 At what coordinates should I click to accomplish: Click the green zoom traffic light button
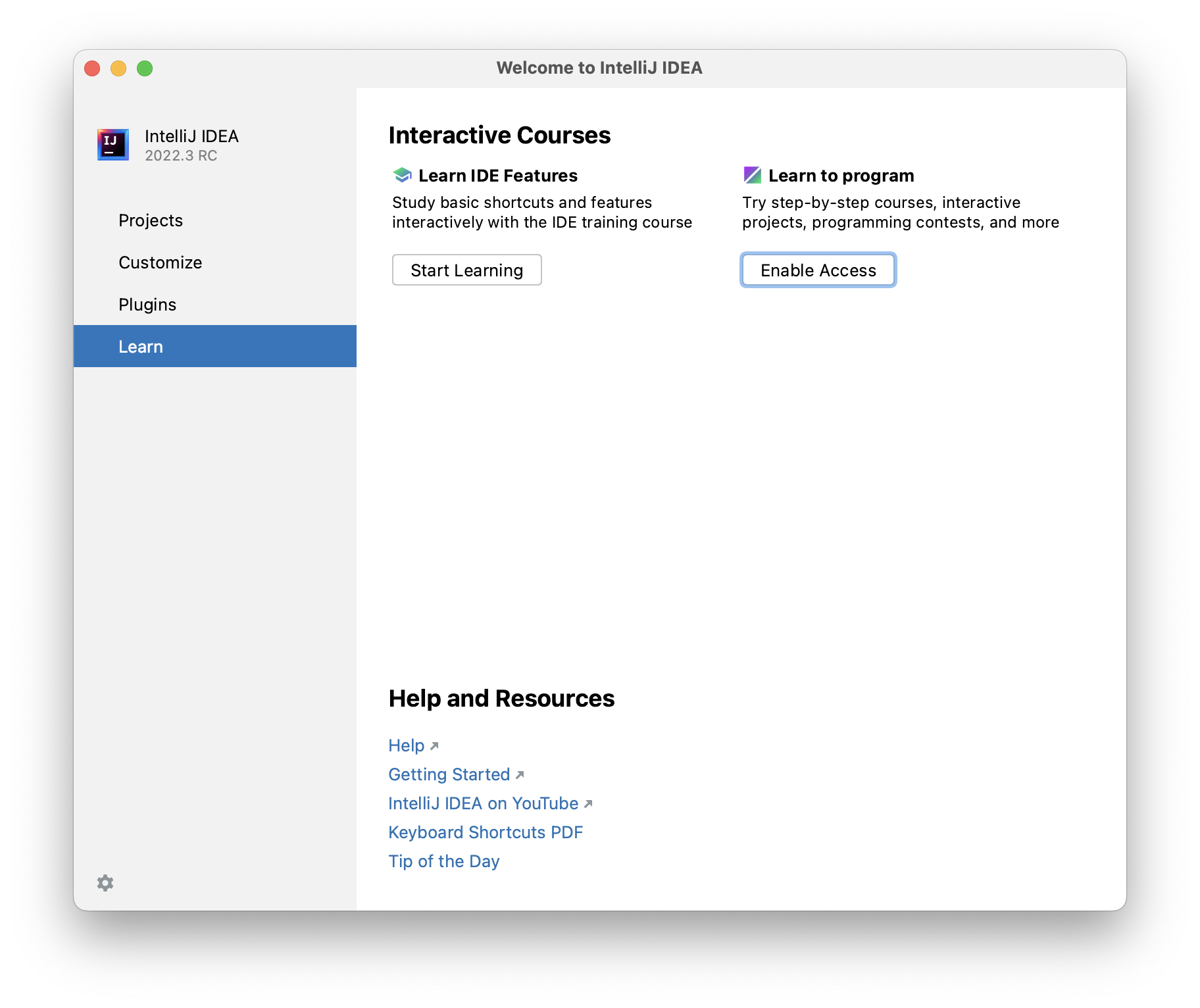145,68
